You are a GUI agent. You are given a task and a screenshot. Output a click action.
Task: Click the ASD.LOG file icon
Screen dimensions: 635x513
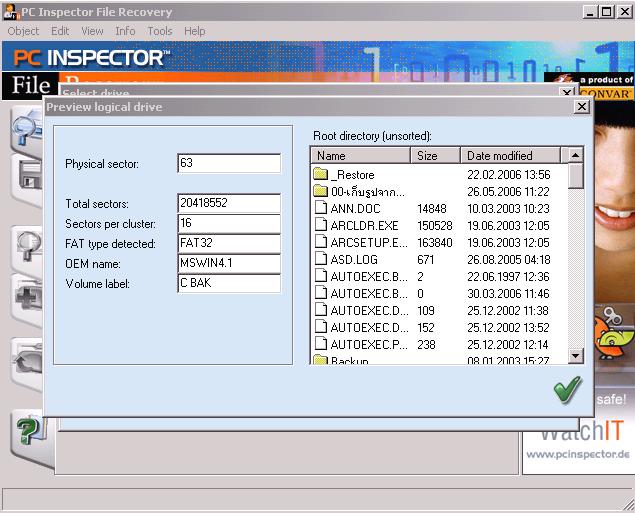(x=321, y=259)
